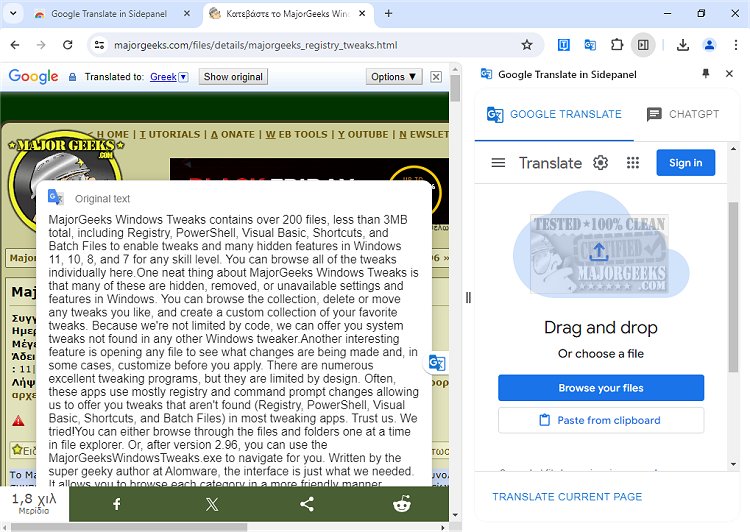750x532 pixels.
Task: View site information icon in address bar
Action: click(x=99, y=45)
